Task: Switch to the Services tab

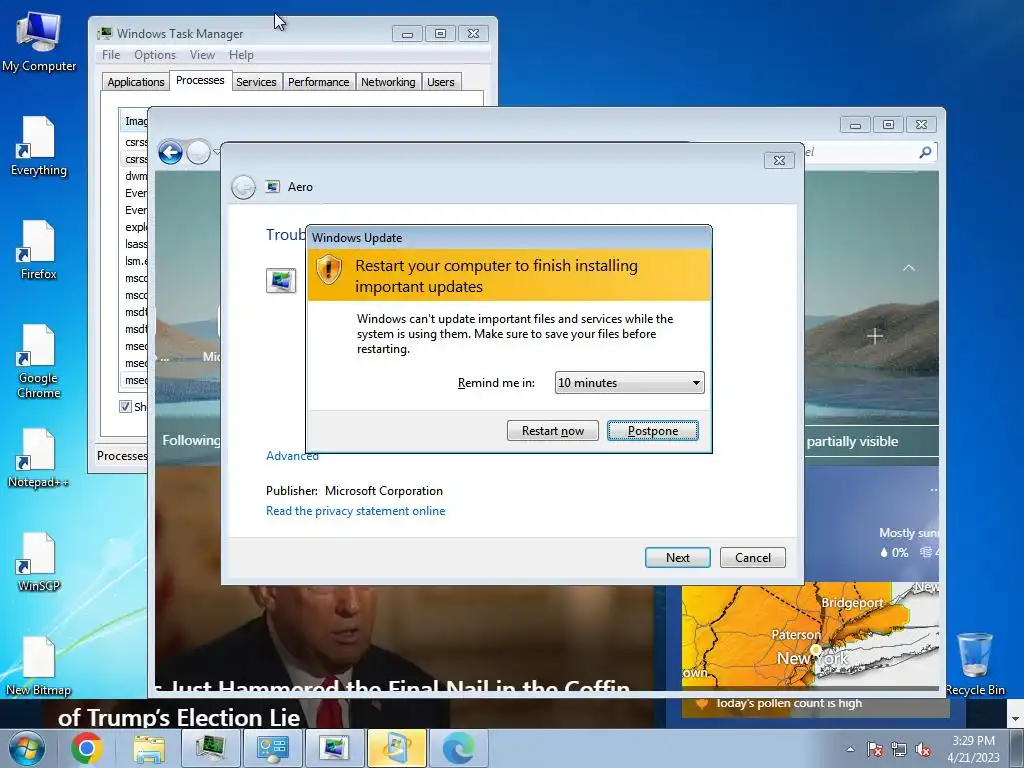Action: click(256, 82)
